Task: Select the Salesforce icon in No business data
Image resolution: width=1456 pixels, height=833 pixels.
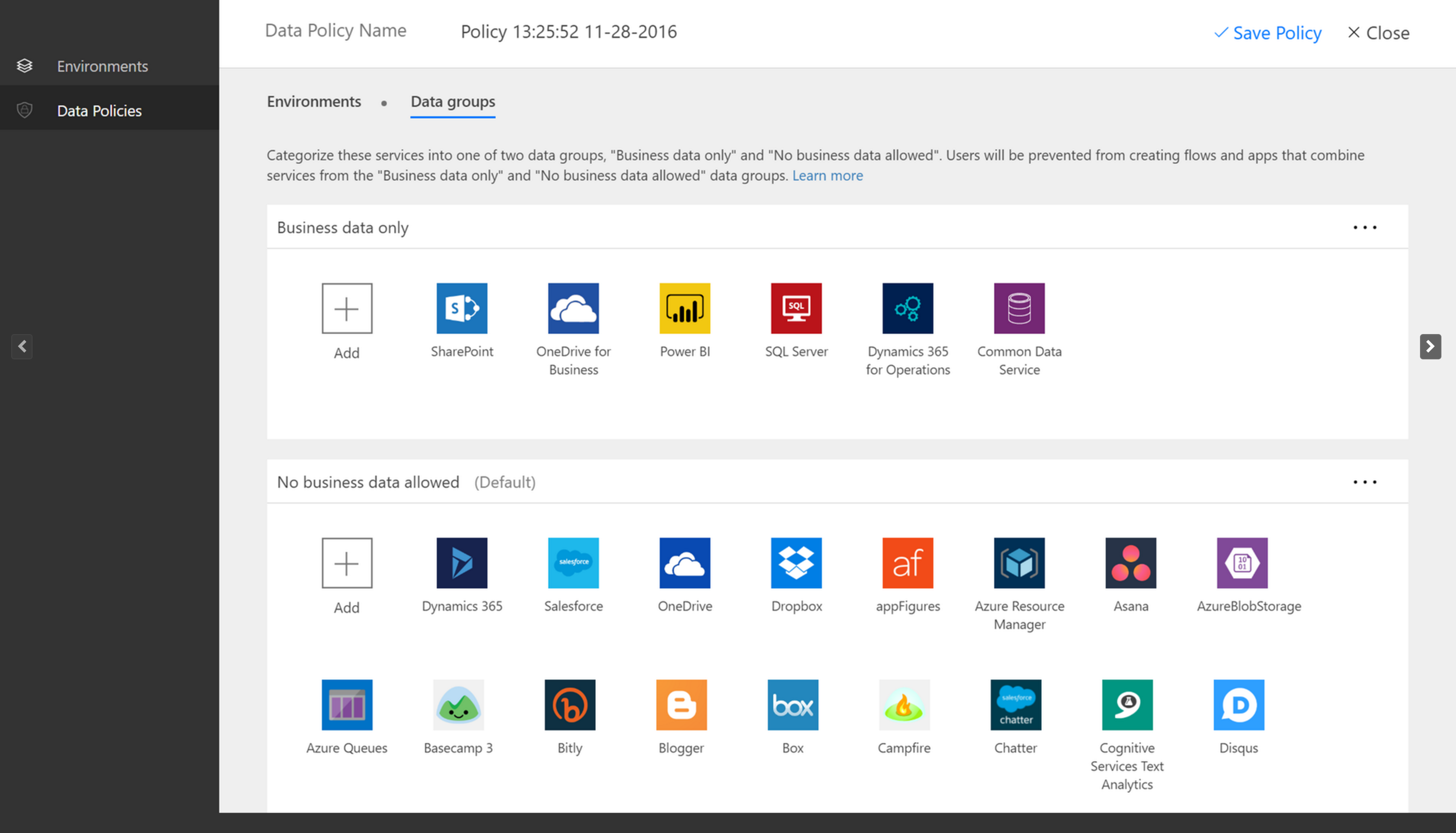Action: point(573,563)
